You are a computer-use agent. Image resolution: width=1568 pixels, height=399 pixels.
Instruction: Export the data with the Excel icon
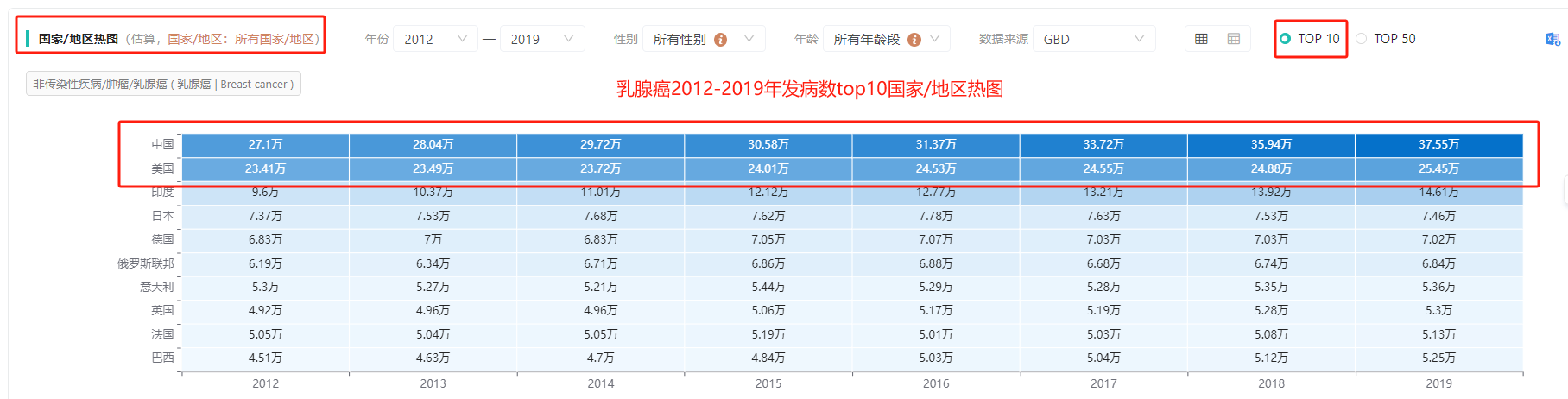1552,39
